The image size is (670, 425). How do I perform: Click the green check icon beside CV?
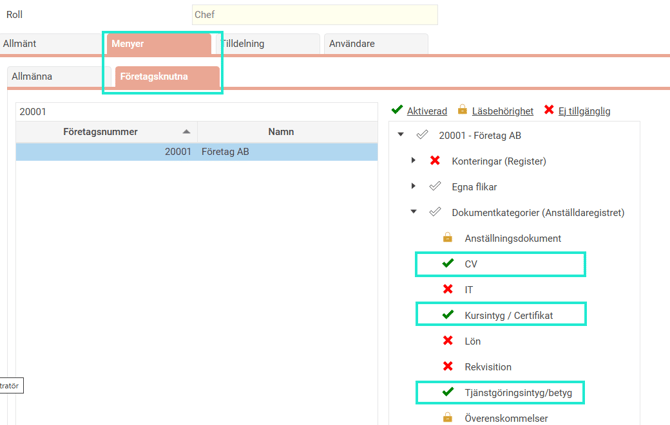pos(448,264)
